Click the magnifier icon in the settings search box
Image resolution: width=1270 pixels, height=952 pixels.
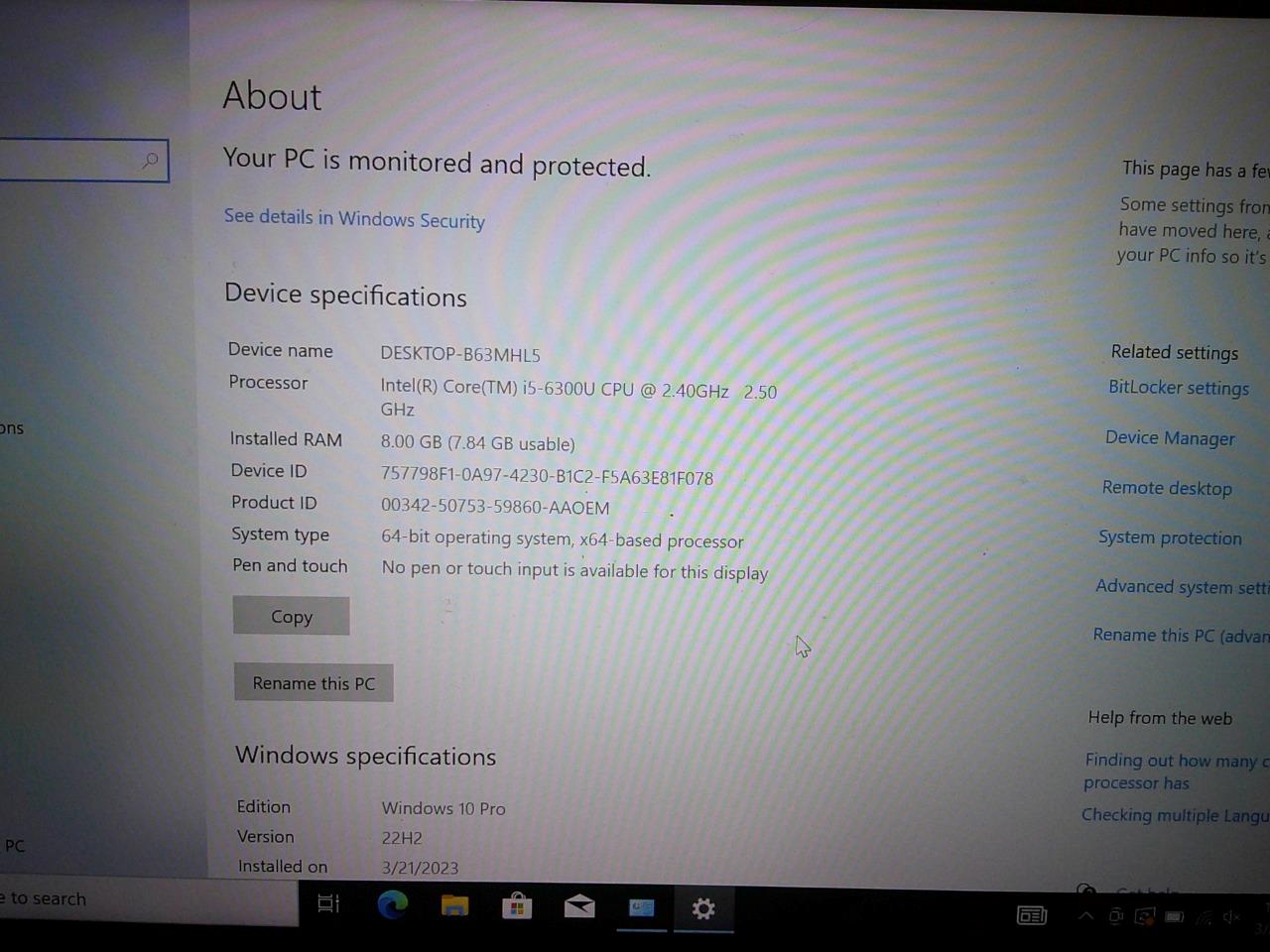tap(150, 160)
